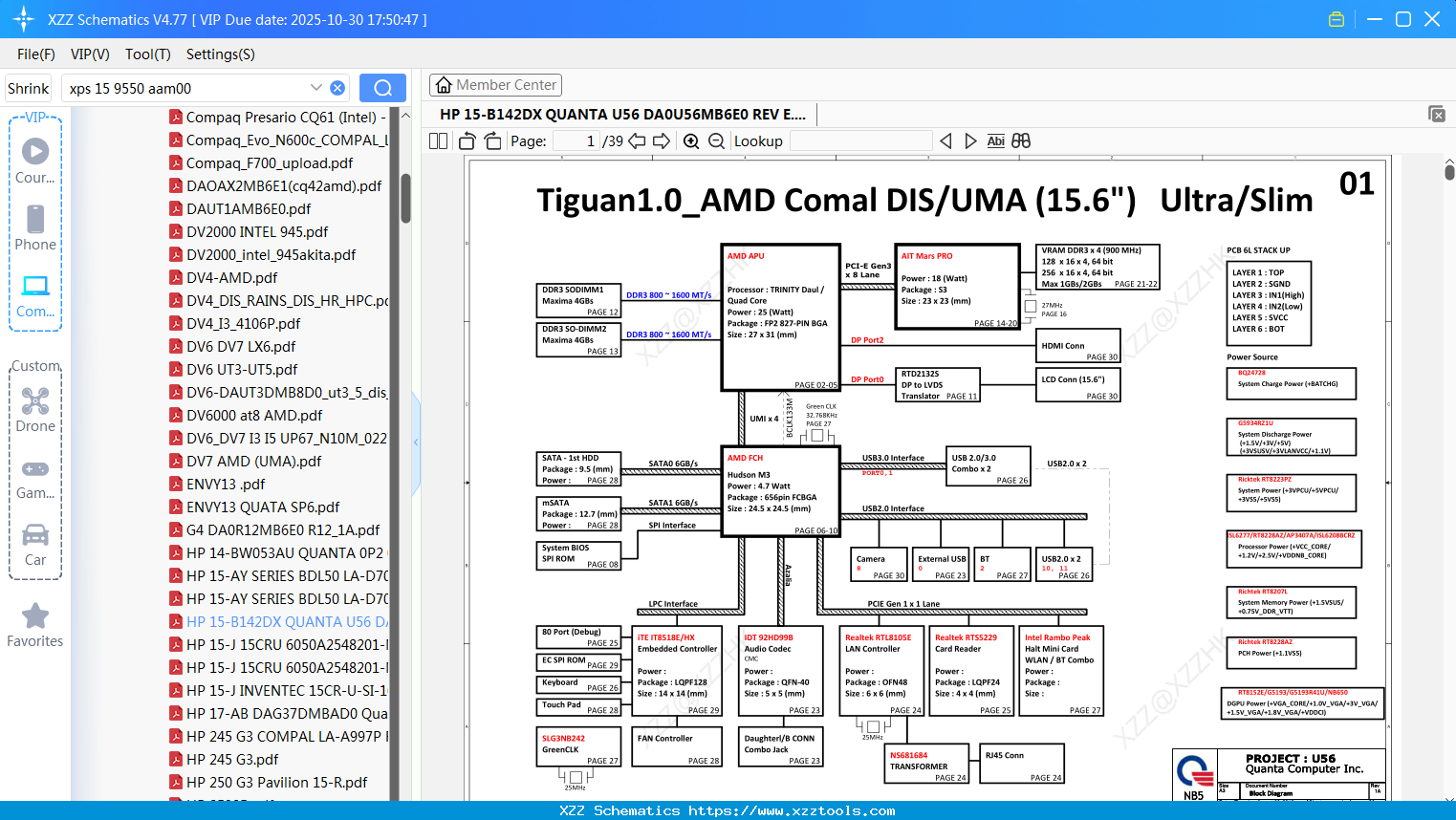
Task: Find next lookup match triangle
Action: pos(970,141)
